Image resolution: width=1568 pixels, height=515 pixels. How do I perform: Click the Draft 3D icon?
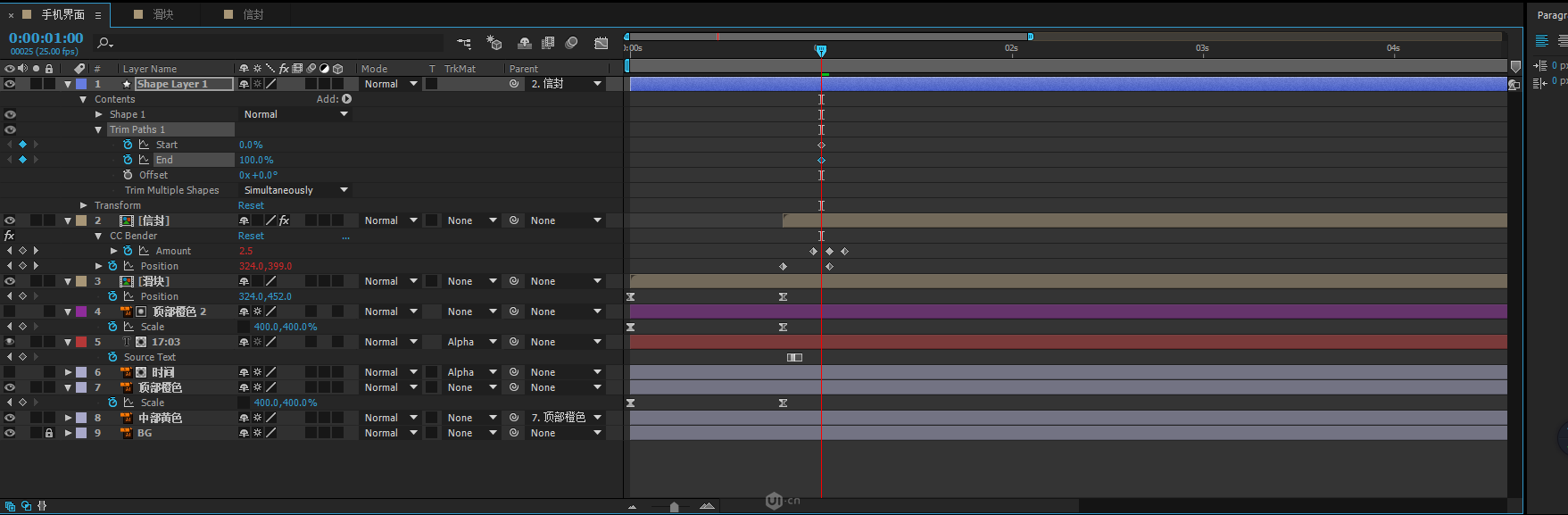[x=494, y=43]
